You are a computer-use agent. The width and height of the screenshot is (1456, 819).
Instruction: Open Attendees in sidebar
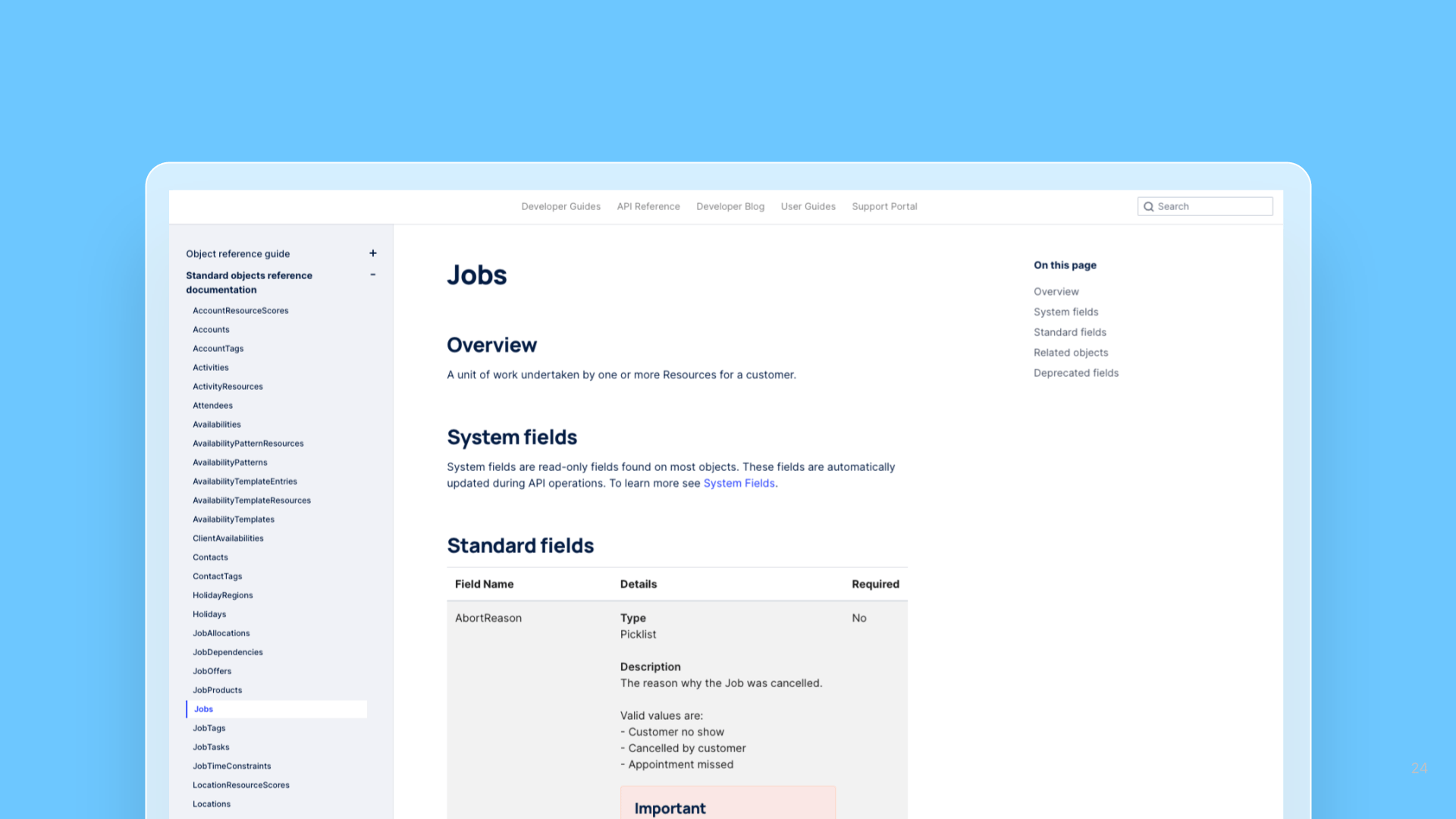212,406
